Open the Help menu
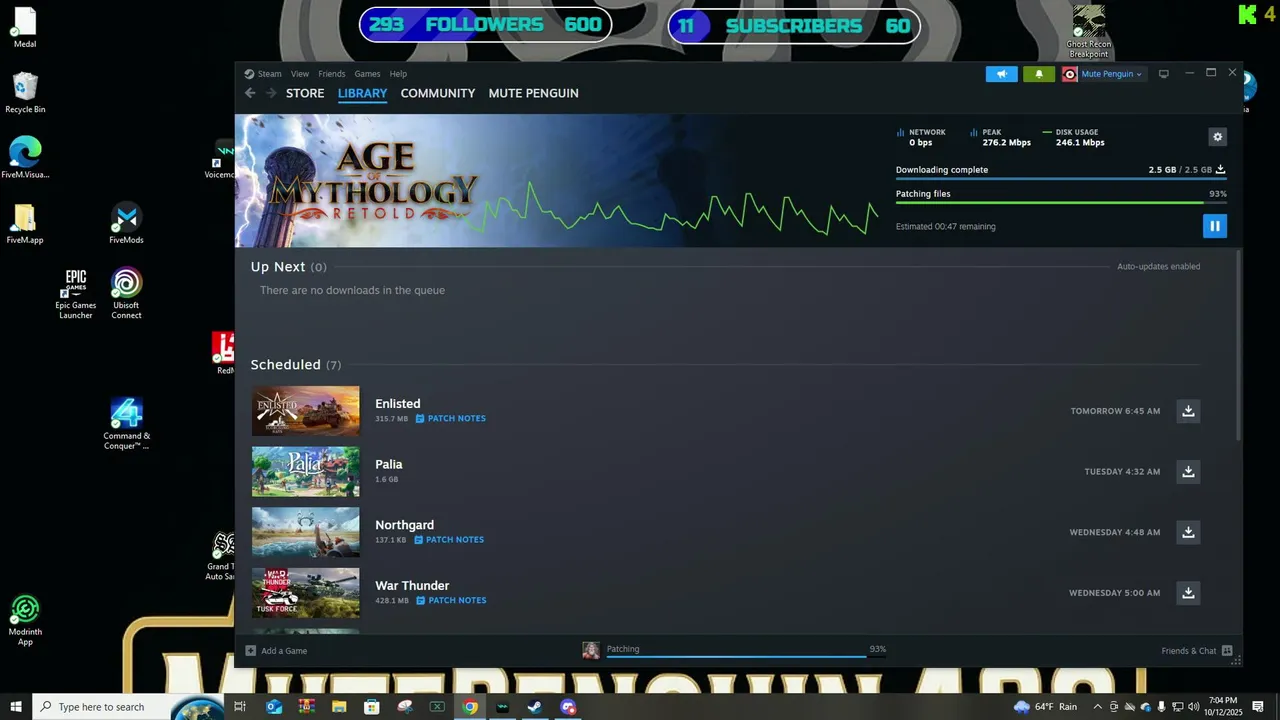Screen dimensions: 1280x720 tap(398, 74)
